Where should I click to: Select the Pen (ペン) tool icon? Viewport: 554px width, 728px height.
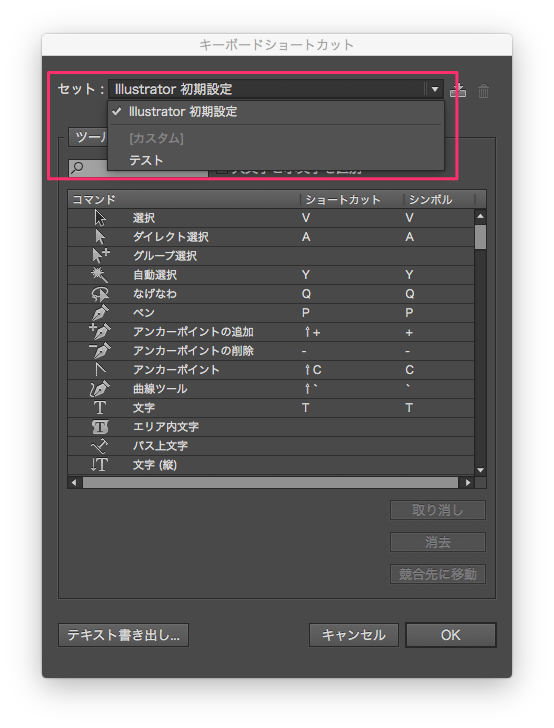click(100, 313)
